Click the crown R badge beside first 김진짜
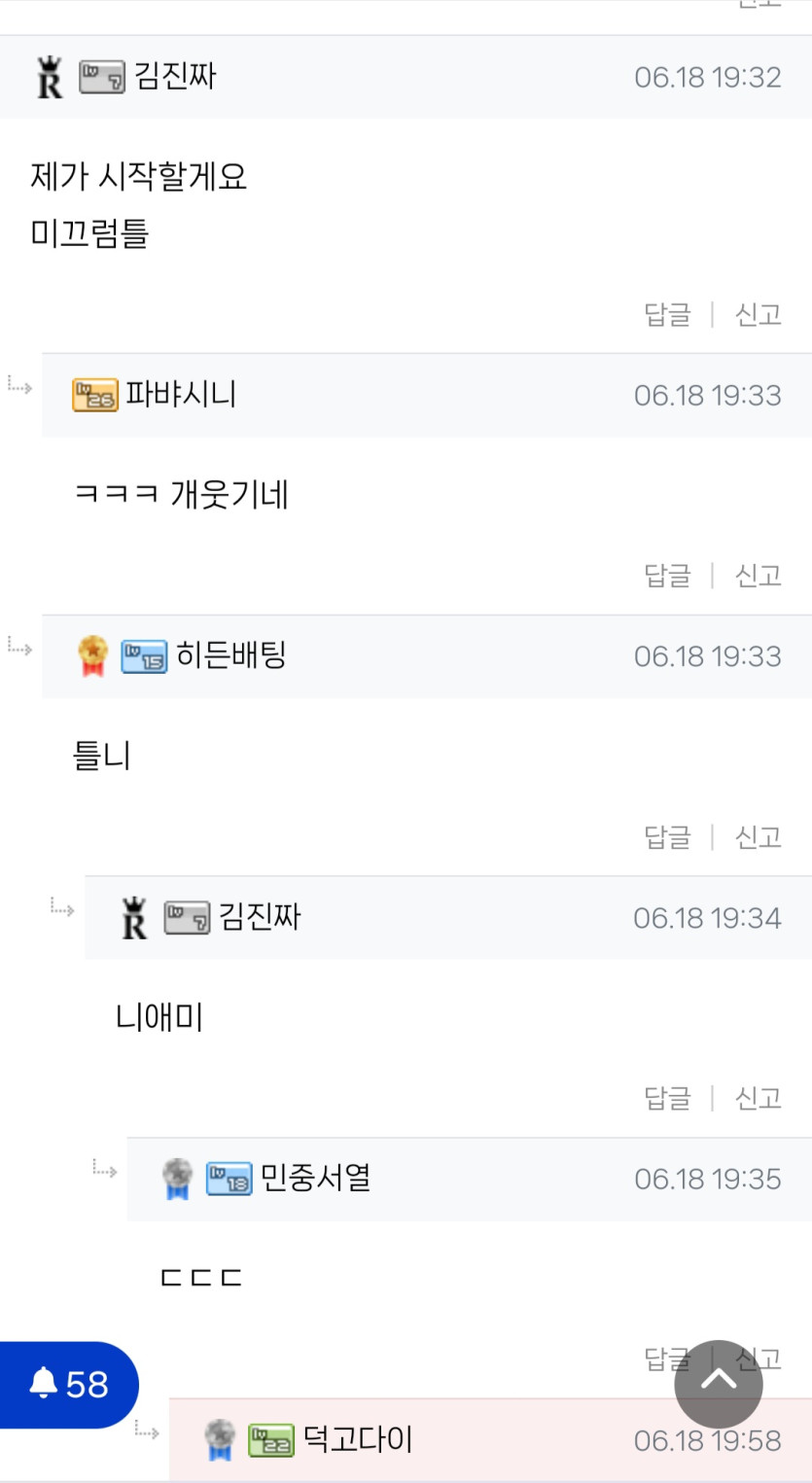812x1483 pixels. pos(50,78)
